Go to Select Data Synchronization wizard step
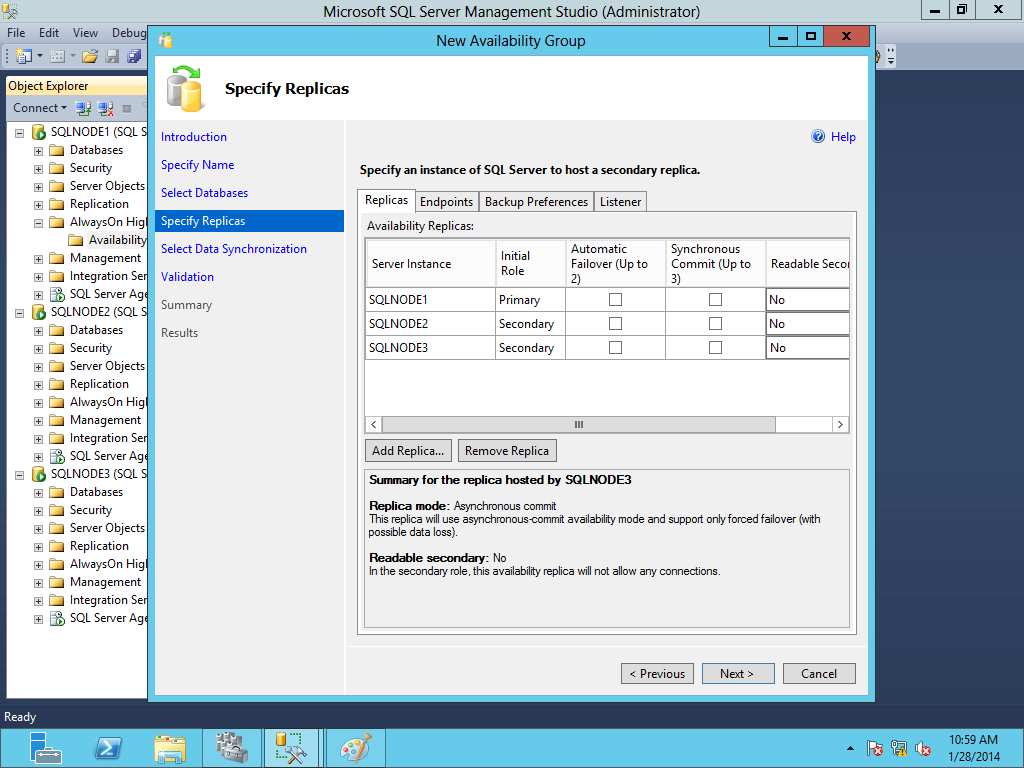Viewport: 1024px width, 768px height. coord(234,249)
